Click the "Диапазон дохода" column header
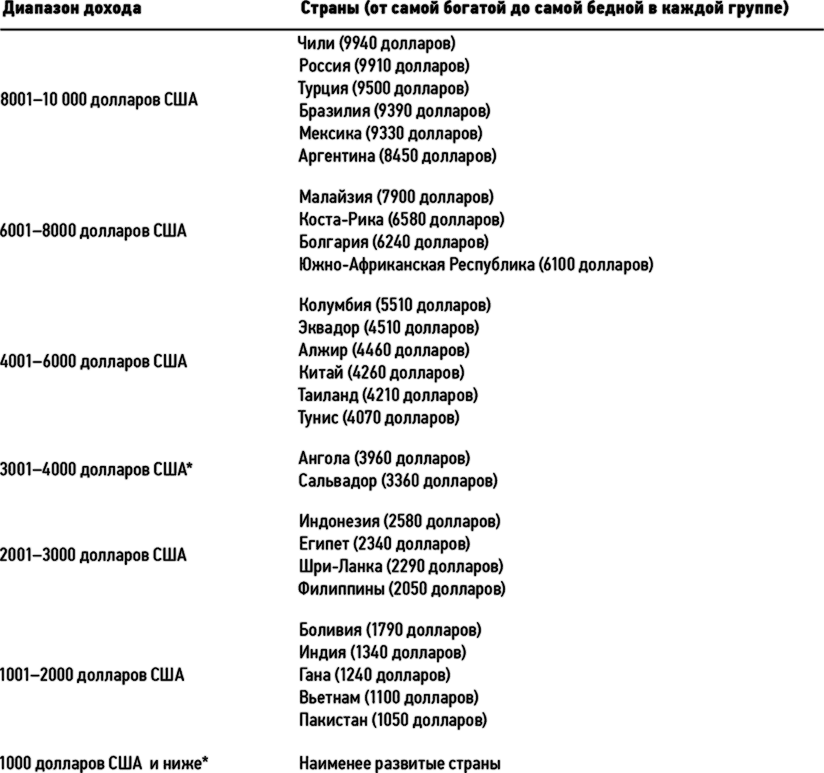Screen dimensions: 824x773 click(x=71, y=9)
